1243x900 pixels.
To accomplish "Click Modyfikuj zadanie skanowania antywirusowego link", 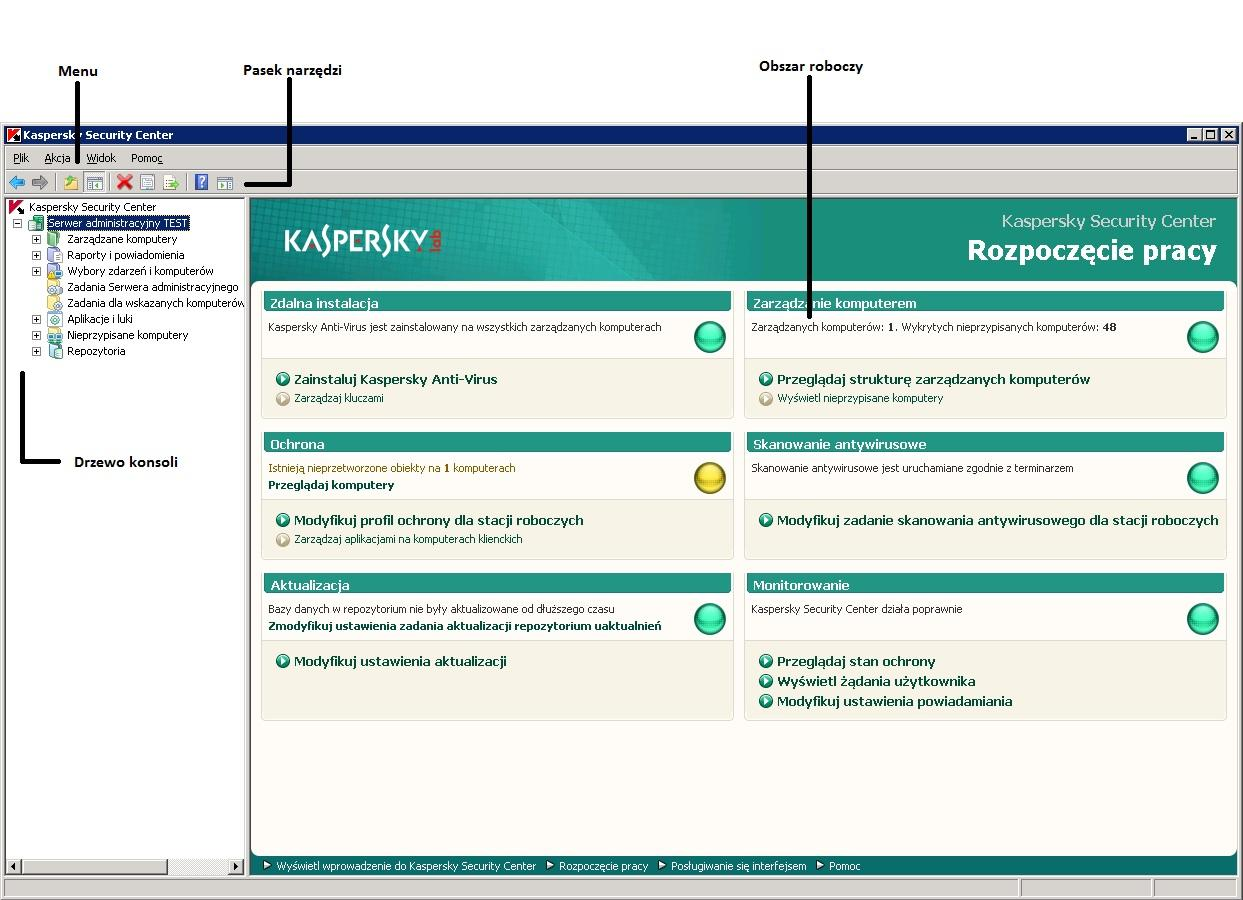I will [997, 520].
